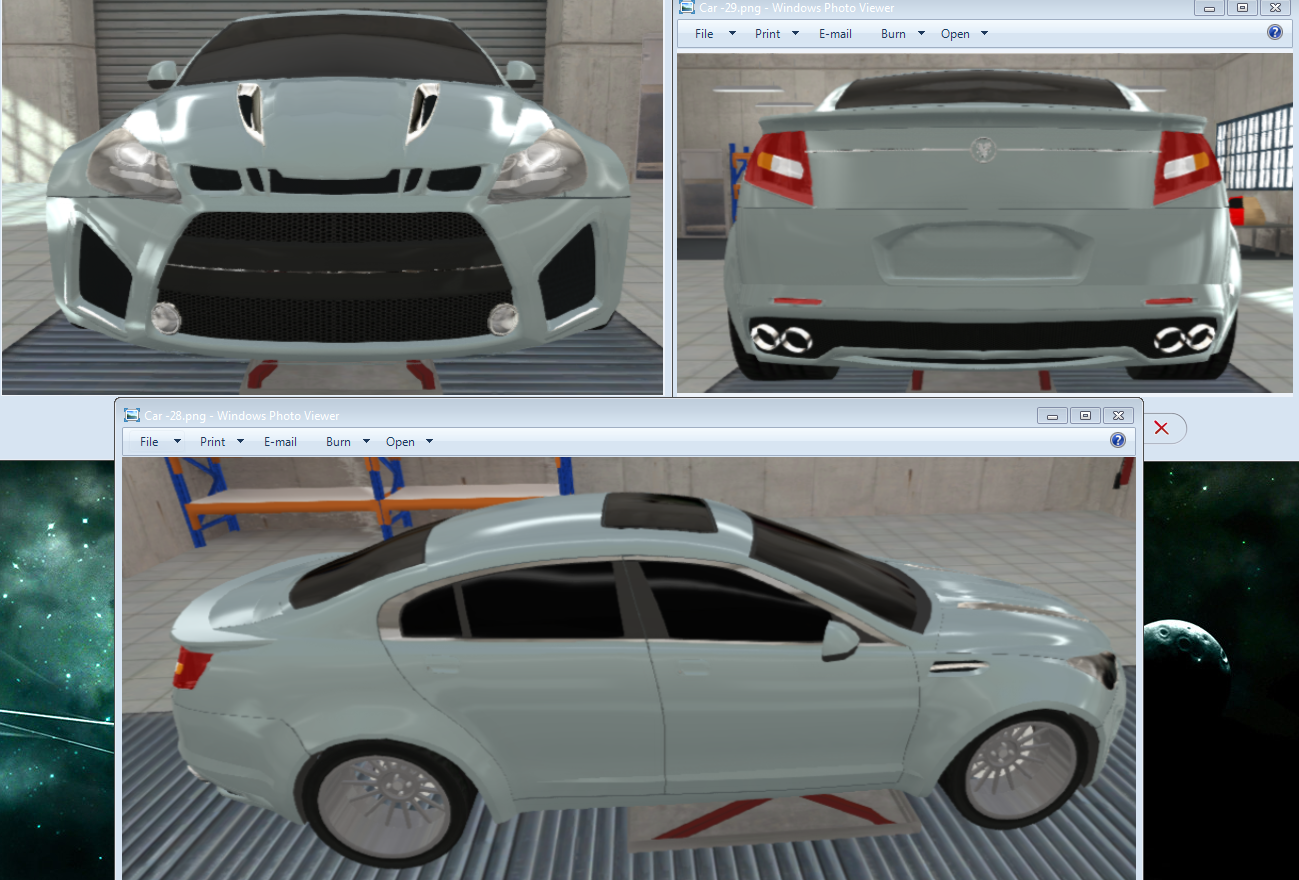Close the Car -29.png window
This screenshot has height=880, width=1299.
tap(1274, 7)
